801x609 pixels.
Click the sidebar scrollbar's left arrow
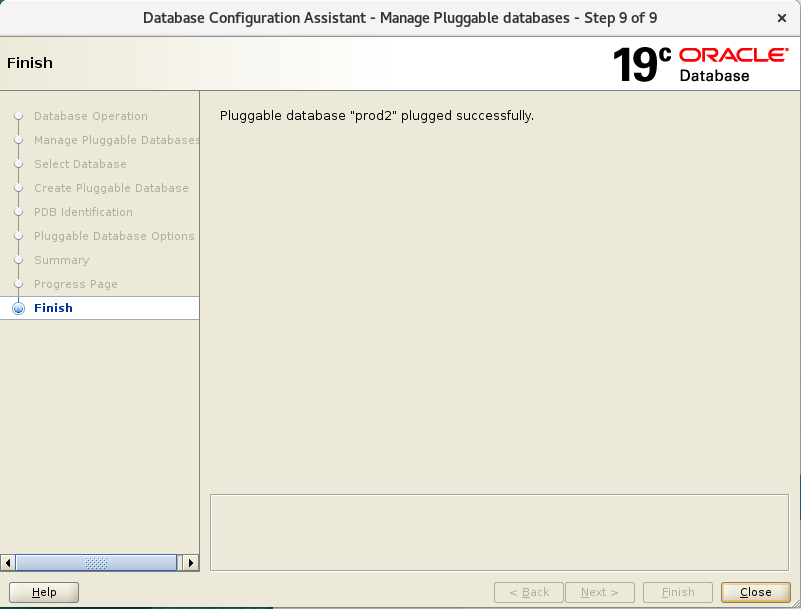(8, 563)
